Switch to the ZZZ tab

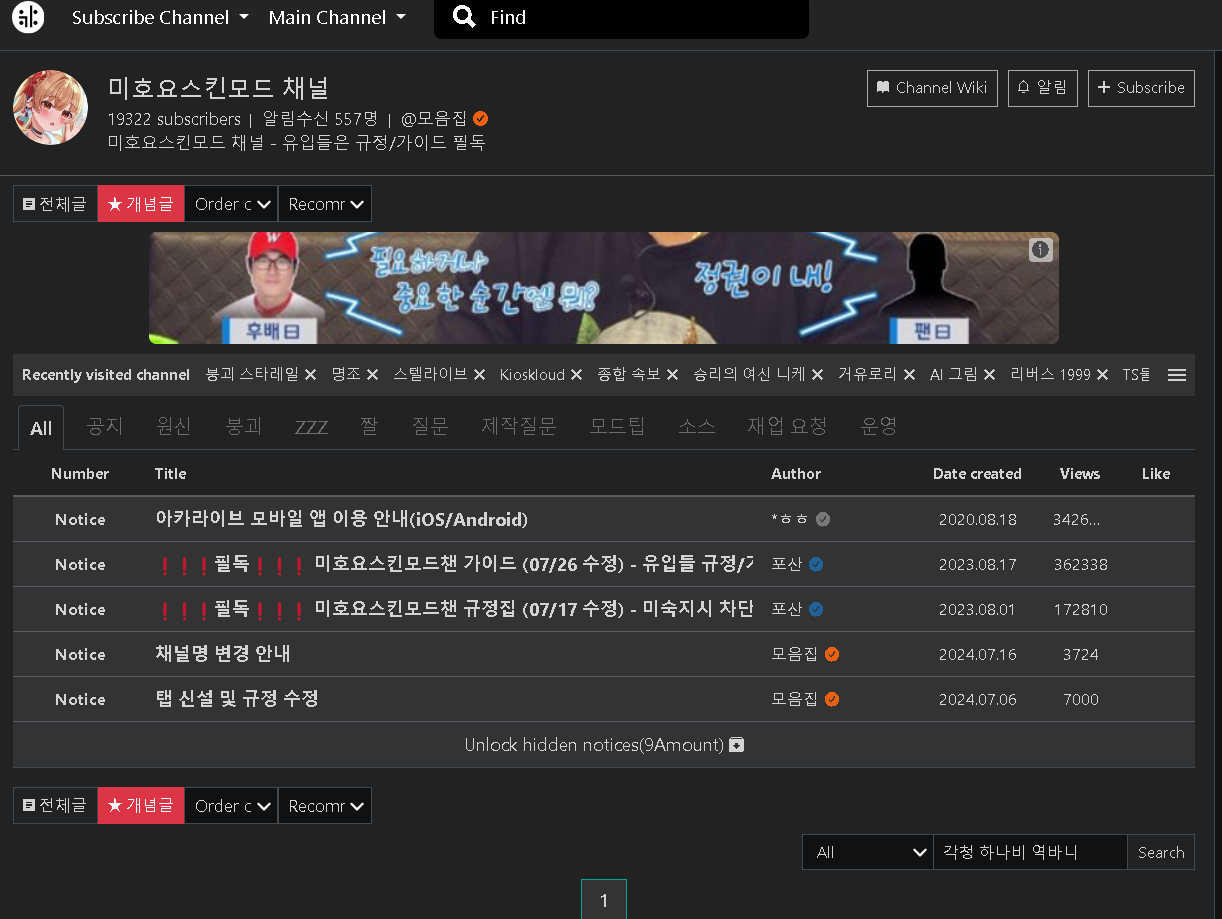[x=311, y=427]
